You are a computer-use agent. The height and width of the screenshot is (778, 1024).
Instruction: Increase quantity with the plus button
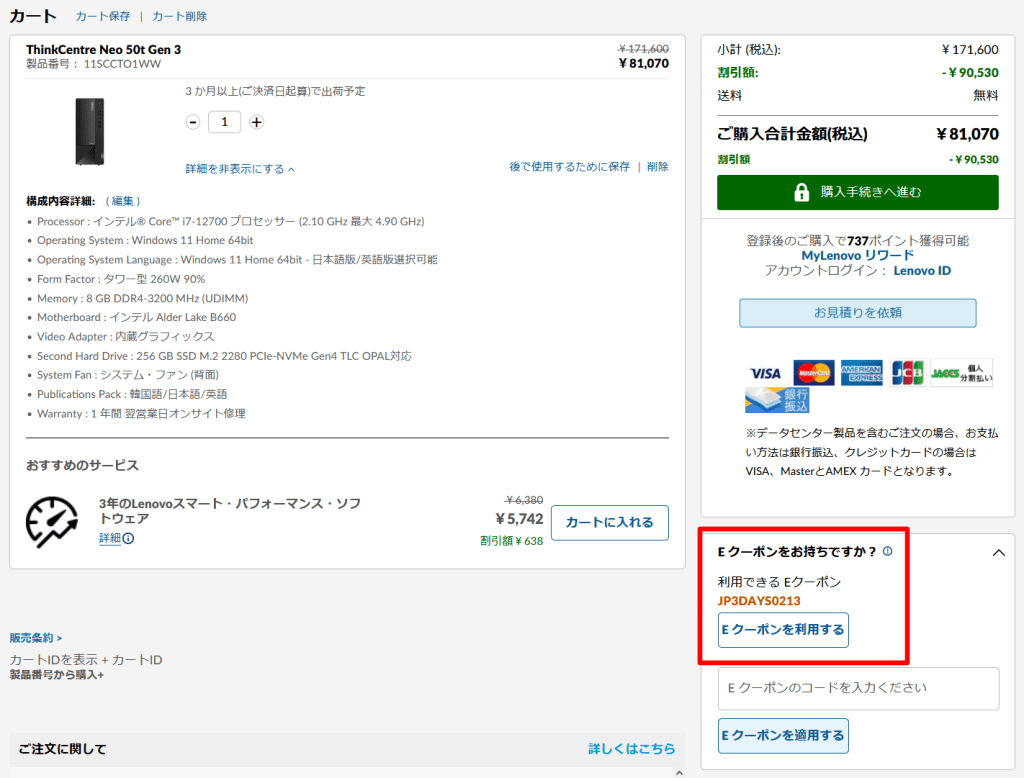point(256,122)
